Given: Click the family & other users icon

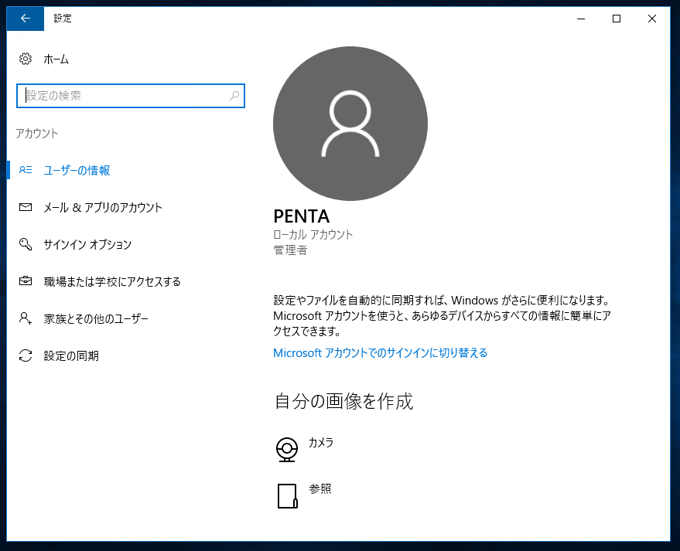Looking at the screenshot, I should point(26,318).
